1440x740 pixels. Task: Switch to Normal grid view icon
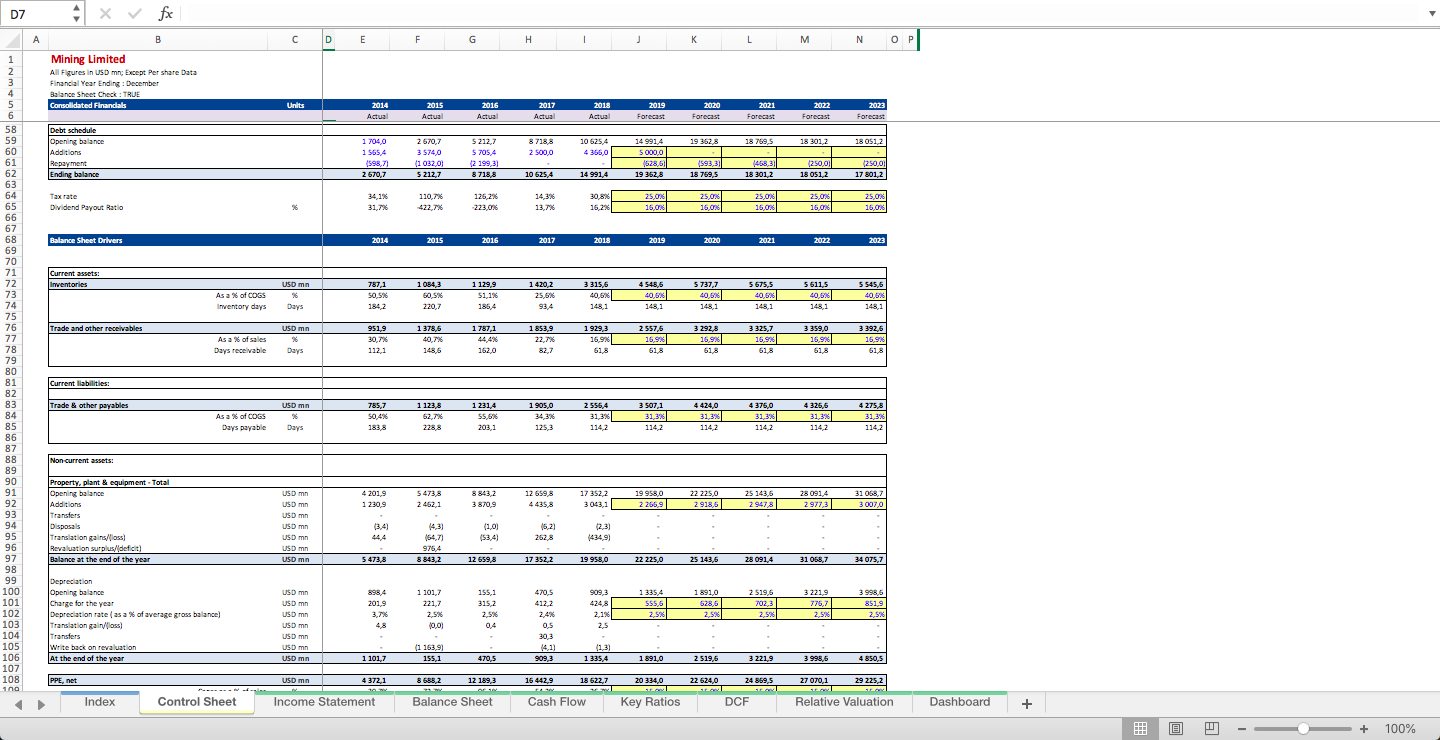click(x=1139, y=729)
